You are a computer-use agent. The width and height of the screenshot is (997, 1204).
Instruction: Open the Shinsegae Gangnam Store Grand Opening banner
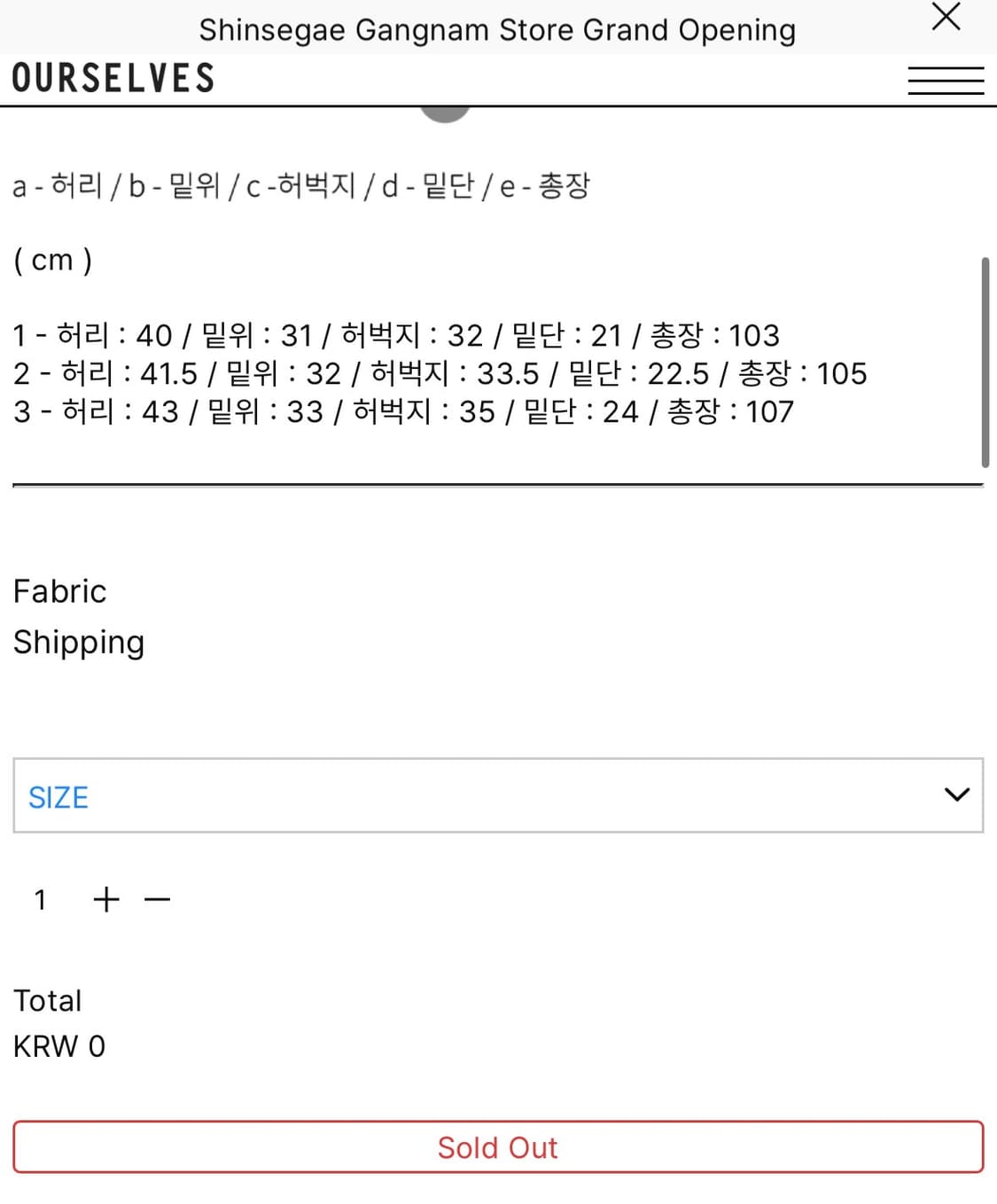498,29
